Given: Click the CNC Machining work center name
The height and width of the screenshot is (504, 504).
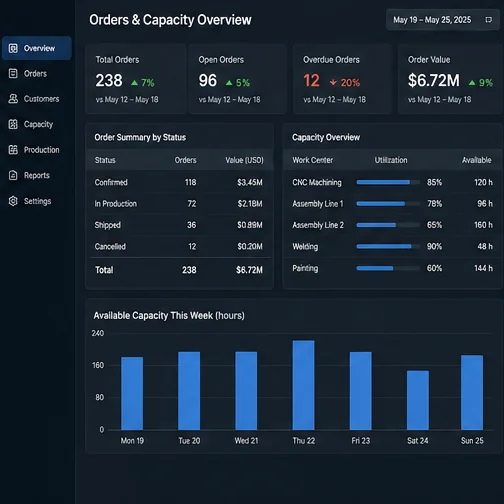Looking at the screenshot, I should point(317,183).
